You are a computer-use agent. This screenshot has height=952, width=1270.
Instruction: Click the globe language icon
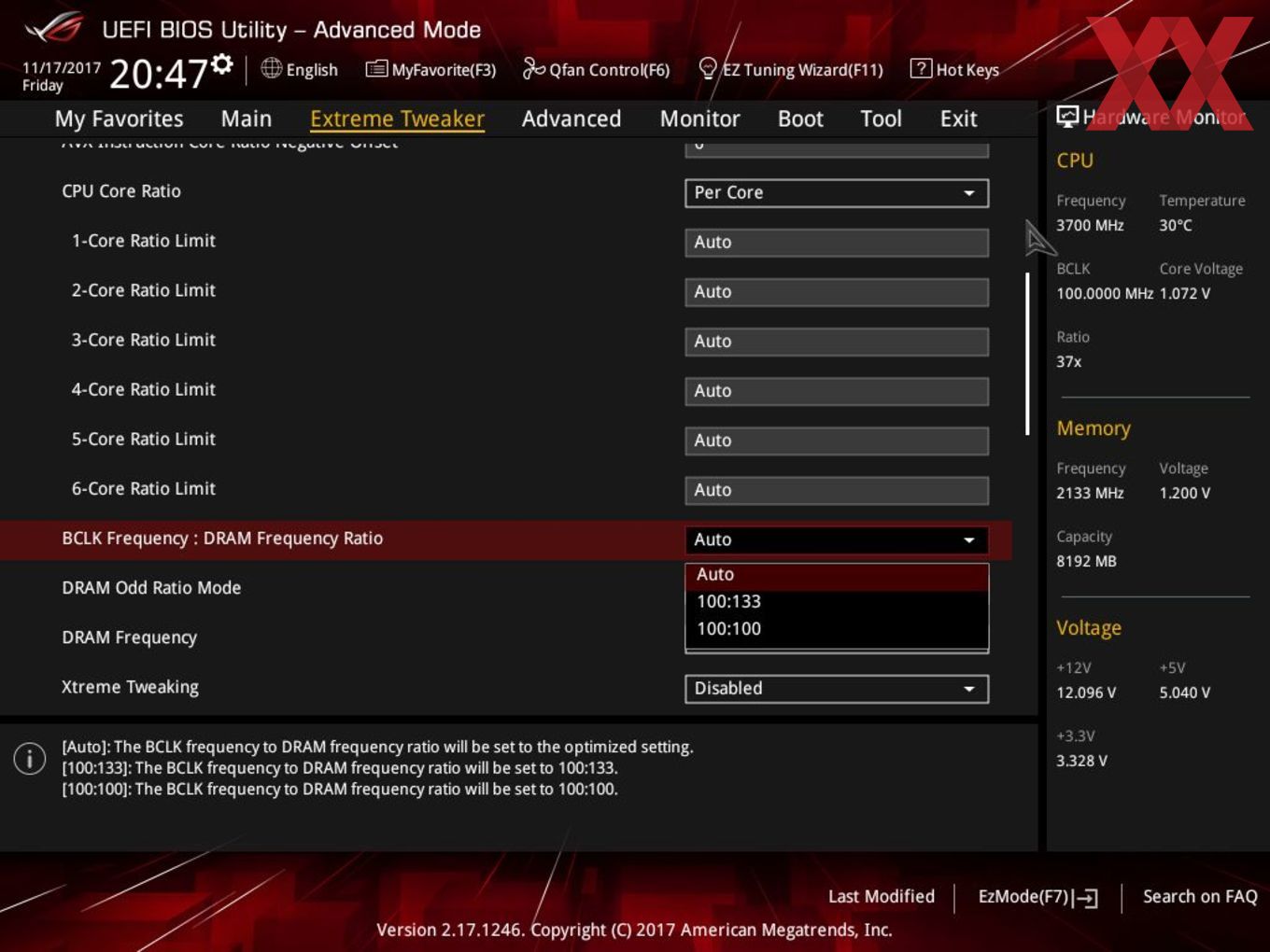(271, 68)
